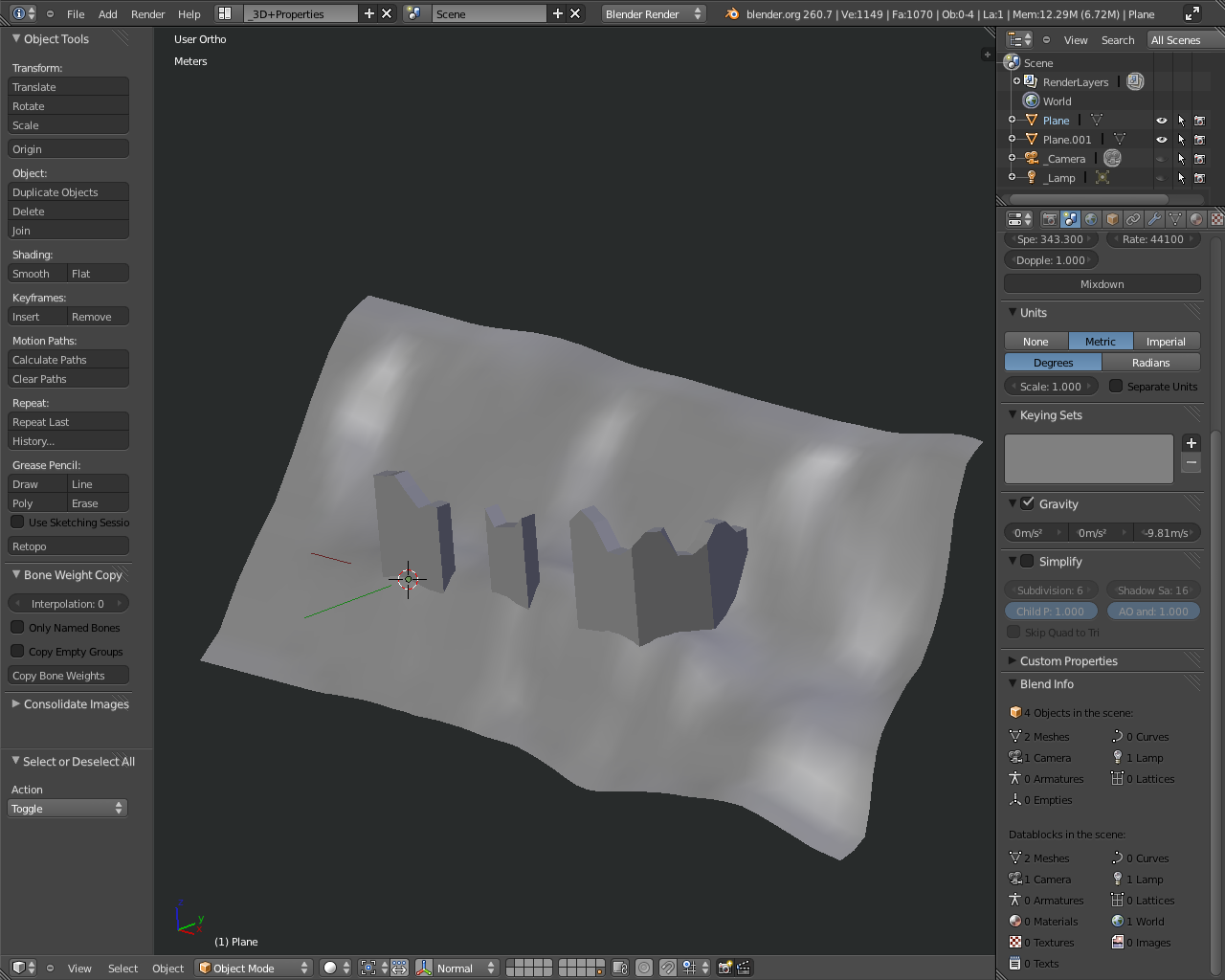Open the Add menu in top bar
This screenshot has height=980, width=1225.
point(108,14)
